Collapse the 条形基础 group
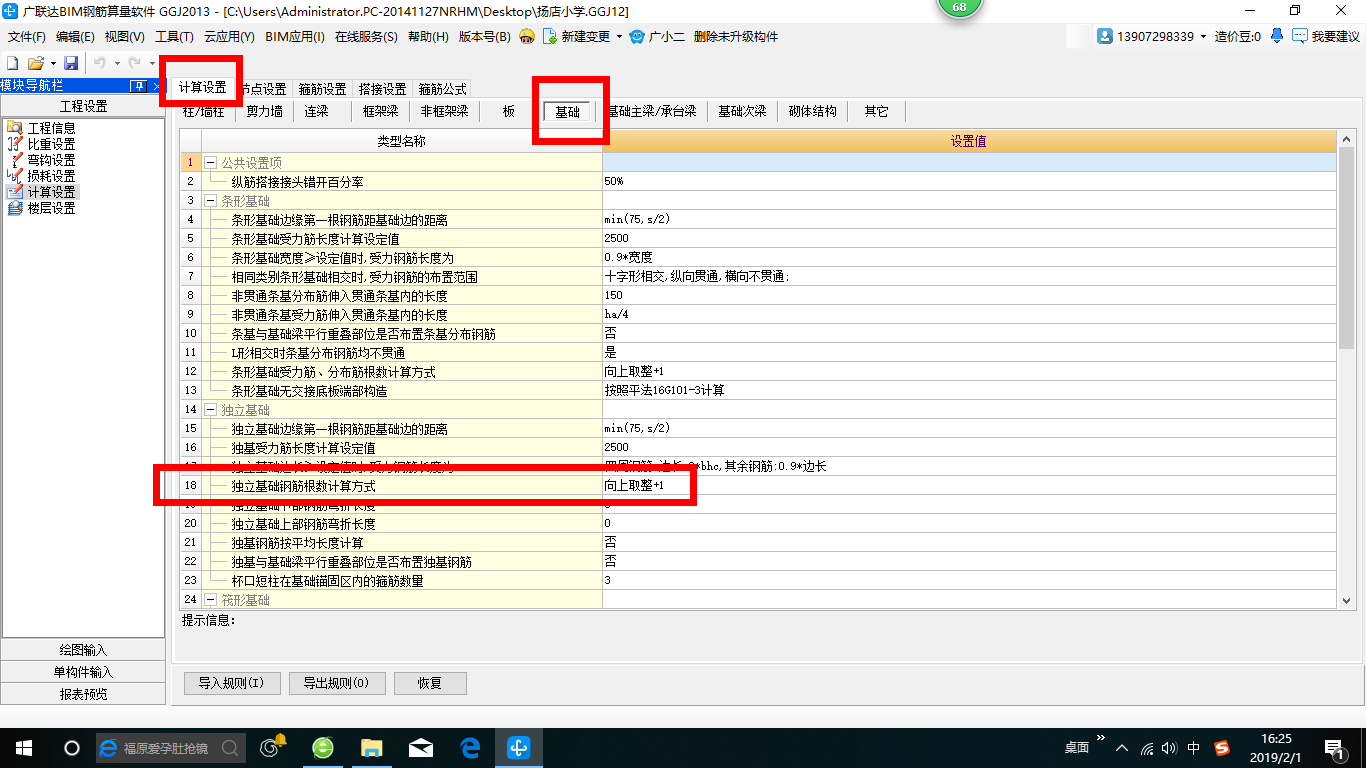Image resolution: width=1366 pixels, height=768 pixels. 211,200
